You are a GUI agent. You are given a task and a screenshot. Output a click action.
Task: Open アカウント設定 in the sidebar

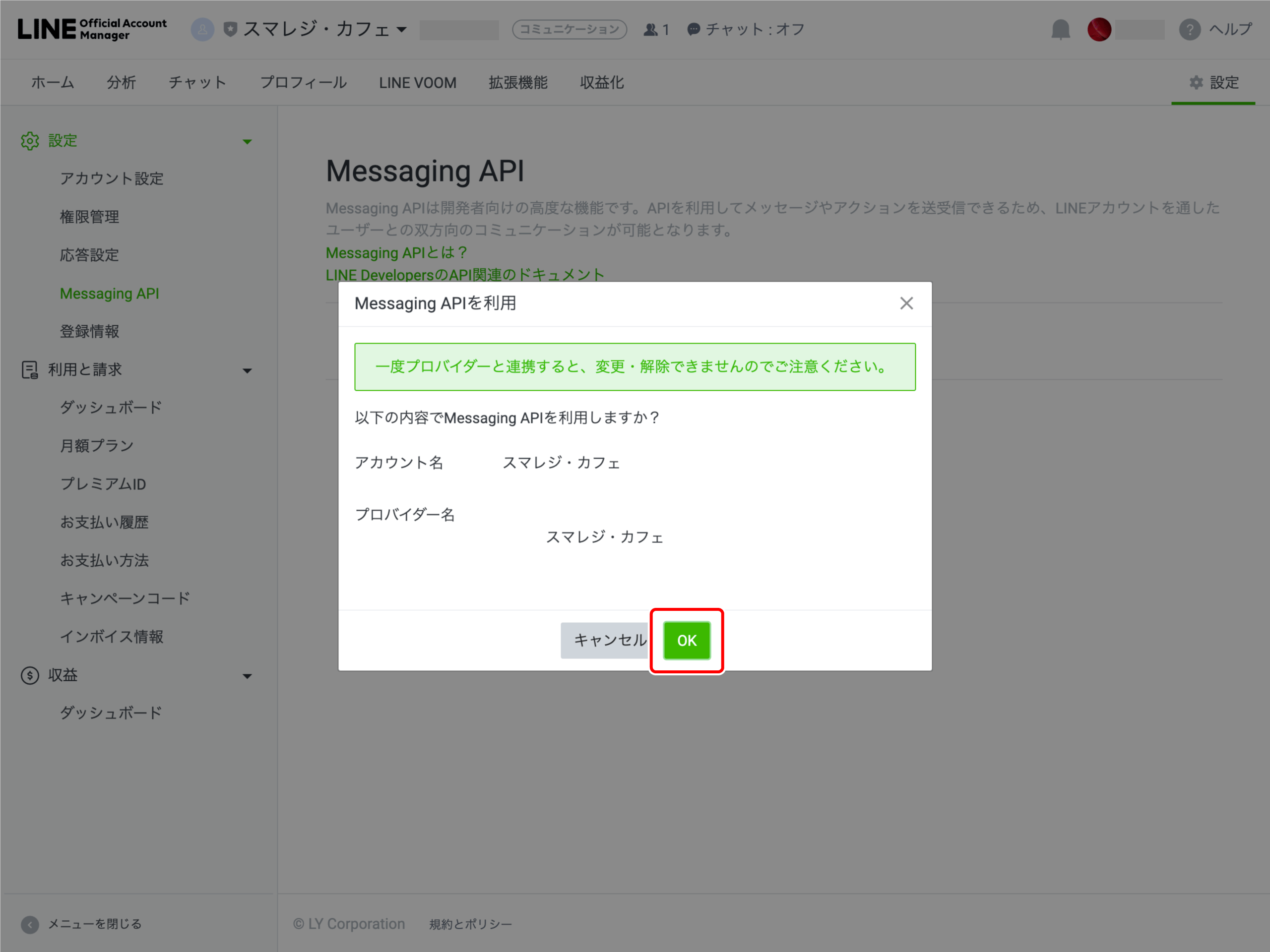[x=112, y=179]
